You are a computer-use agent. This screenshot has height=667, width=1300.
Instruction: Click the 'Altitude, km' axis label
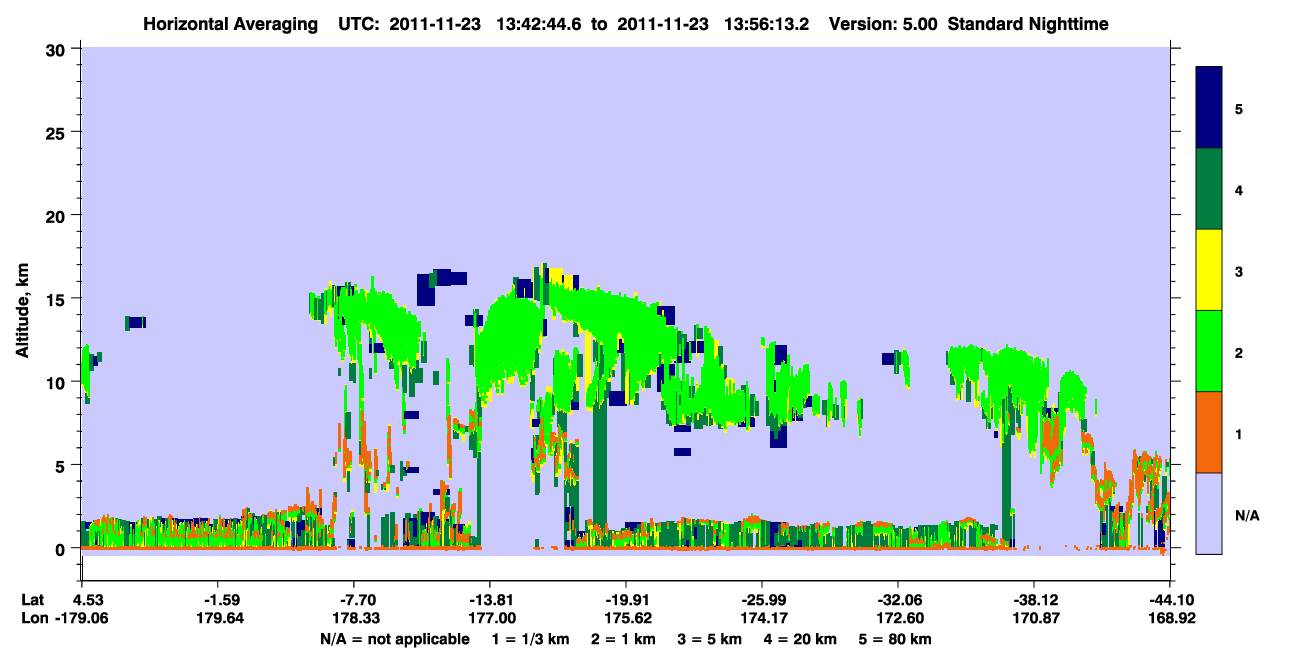click(22, 308)
